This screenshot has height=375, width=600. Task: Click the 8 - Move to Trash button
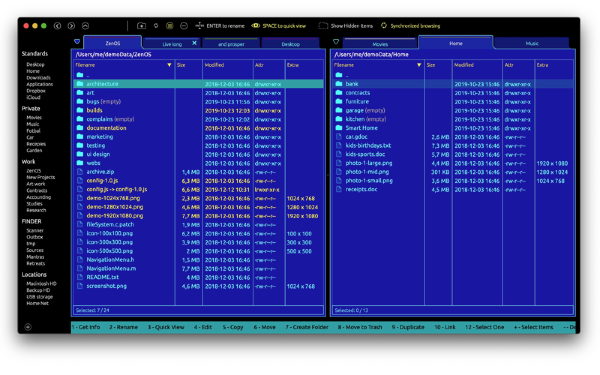360,327
